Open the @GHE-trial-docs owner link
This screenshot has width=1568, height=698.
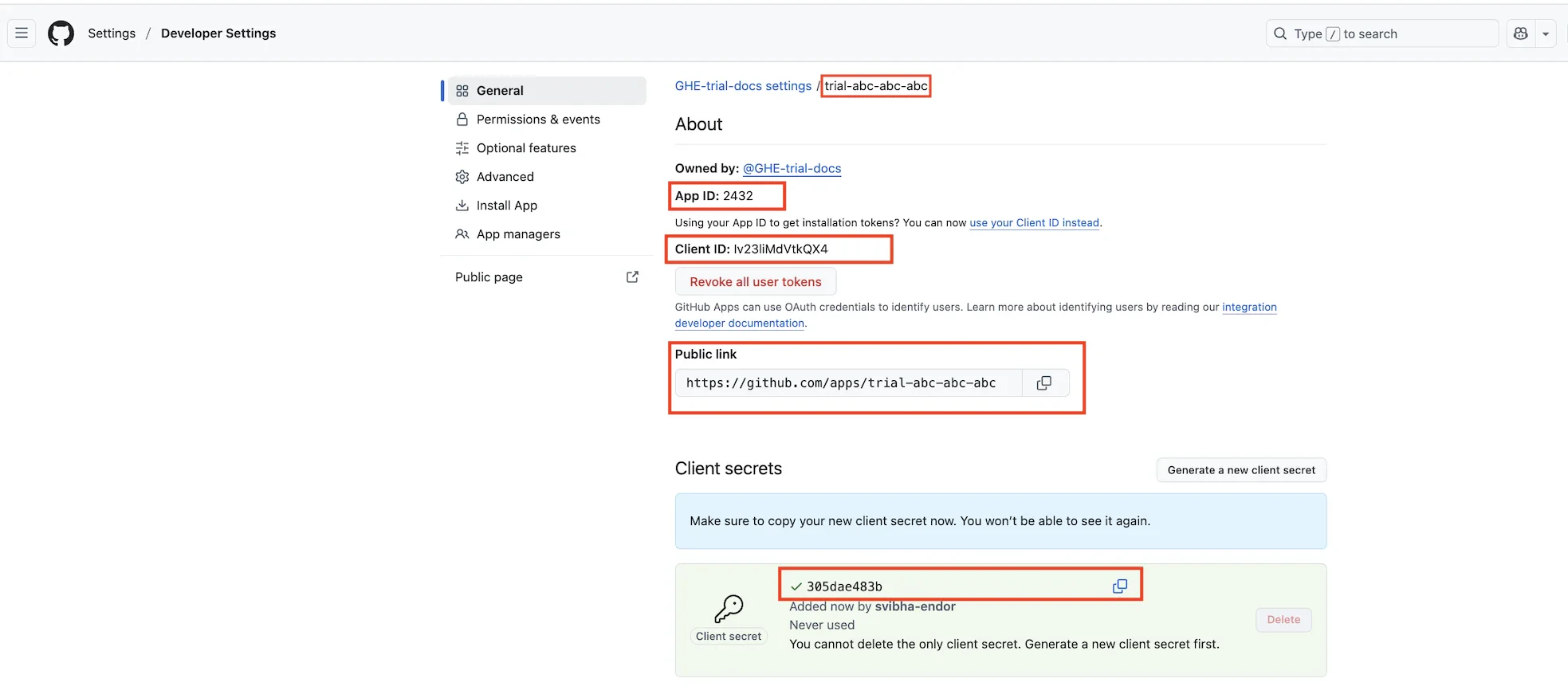[792, 169]
